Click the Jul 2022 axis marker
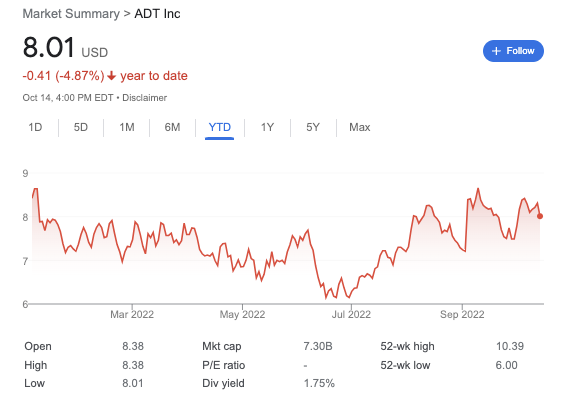 pyautogui.click(x=351, y=314)
